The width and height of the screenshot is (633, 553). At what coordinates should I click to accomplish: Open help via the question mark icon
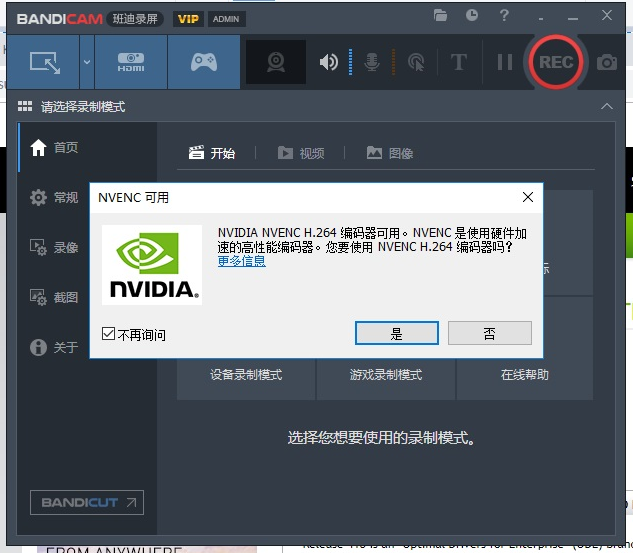click(x=504, y=15)
